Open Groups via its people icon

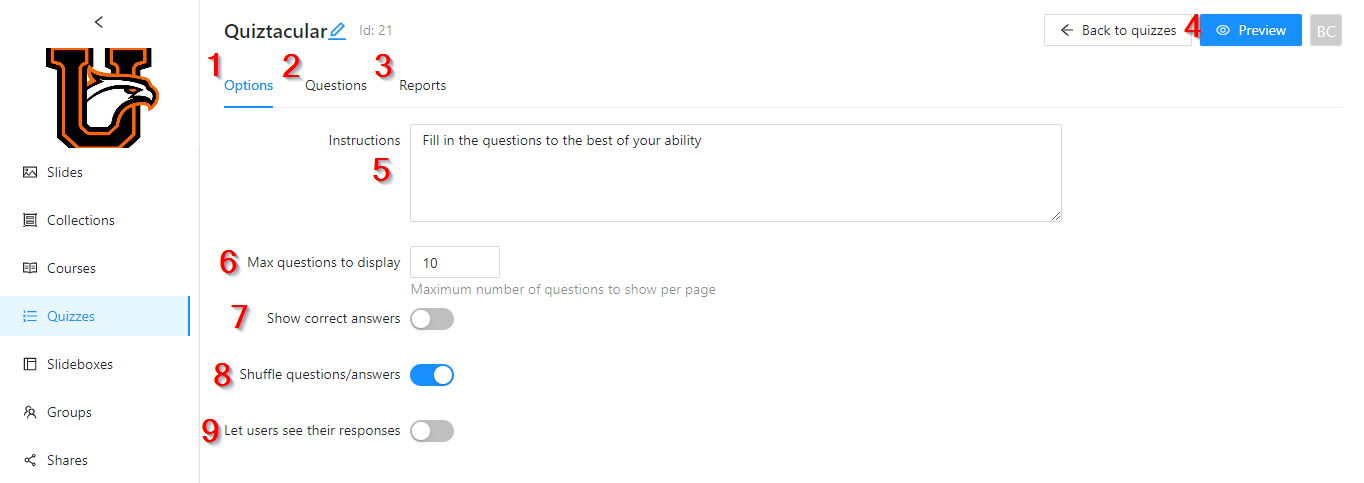pyautogui.click(x=30, y=412)
